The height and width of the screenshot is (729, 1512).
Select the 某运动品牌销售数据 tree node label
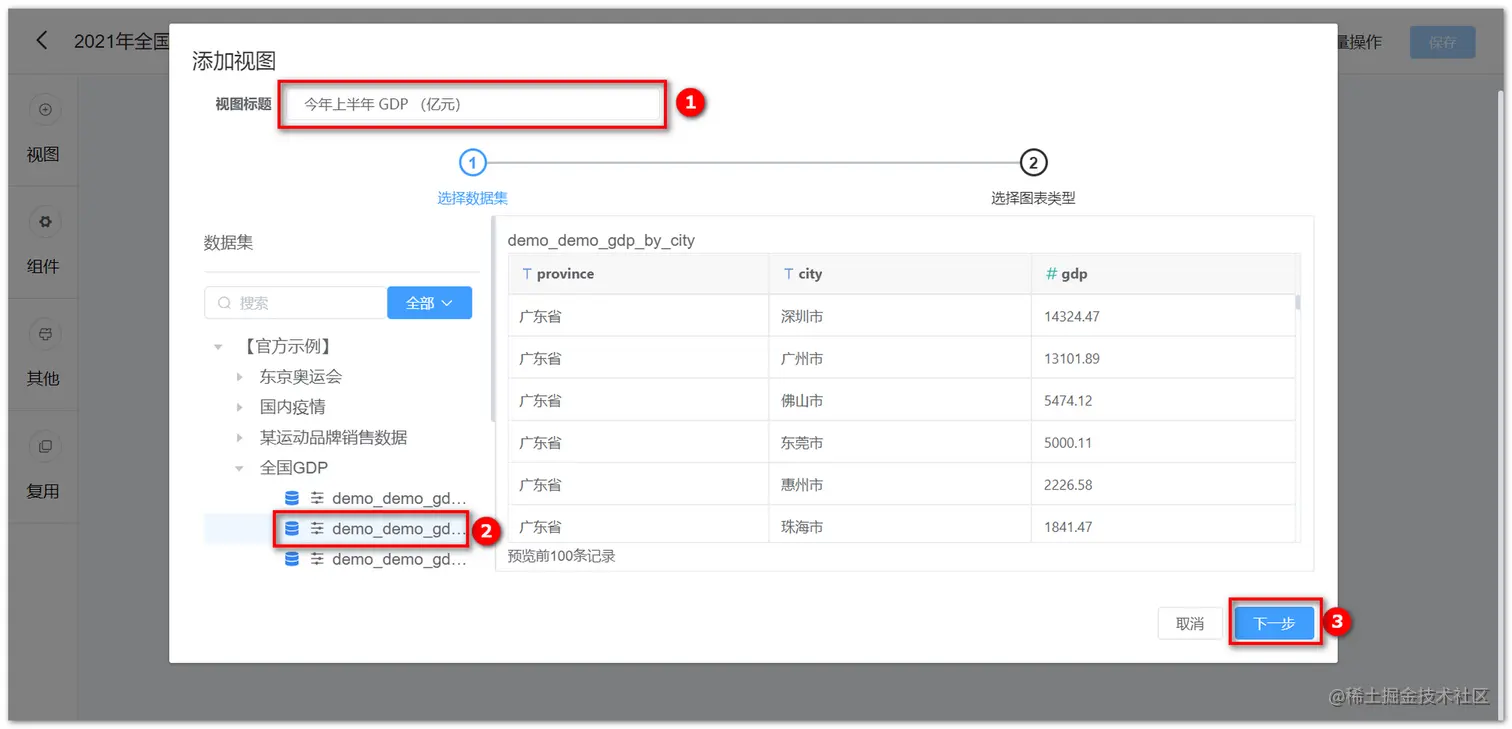point(334,438)
